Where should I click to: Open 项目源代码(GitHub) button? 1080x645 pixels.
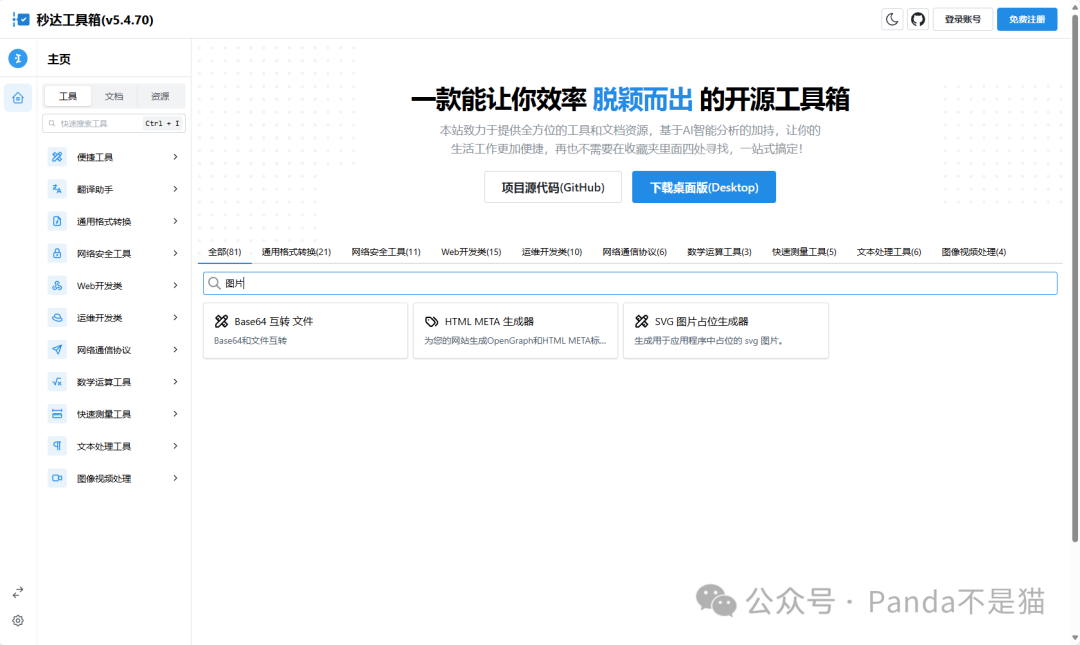pyautogui.click(x=552, y=187)
